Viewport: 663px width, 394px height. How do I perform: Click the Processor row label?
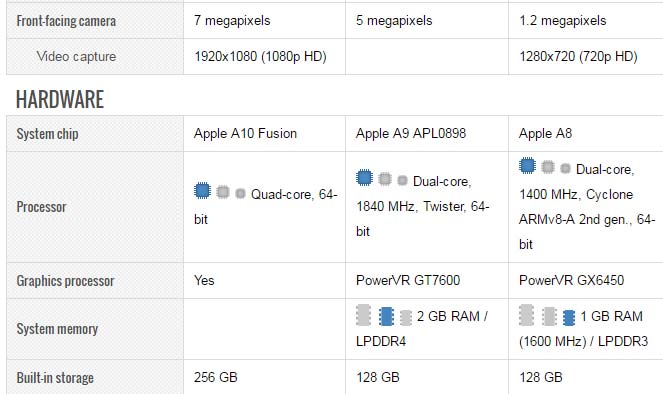click(41, 207)
